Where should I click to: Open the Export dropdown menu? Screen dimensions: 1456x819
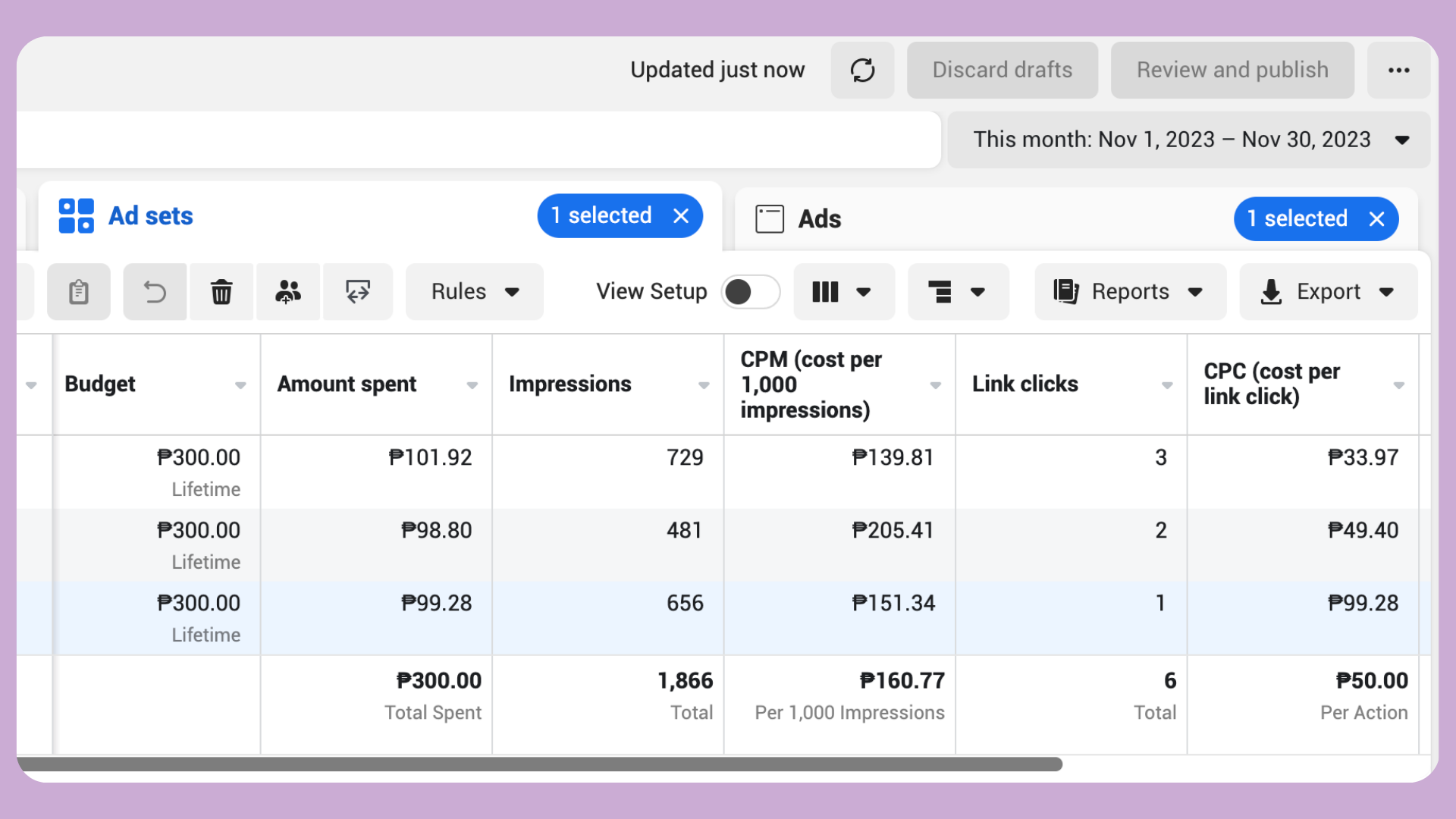pos(1328,292)
